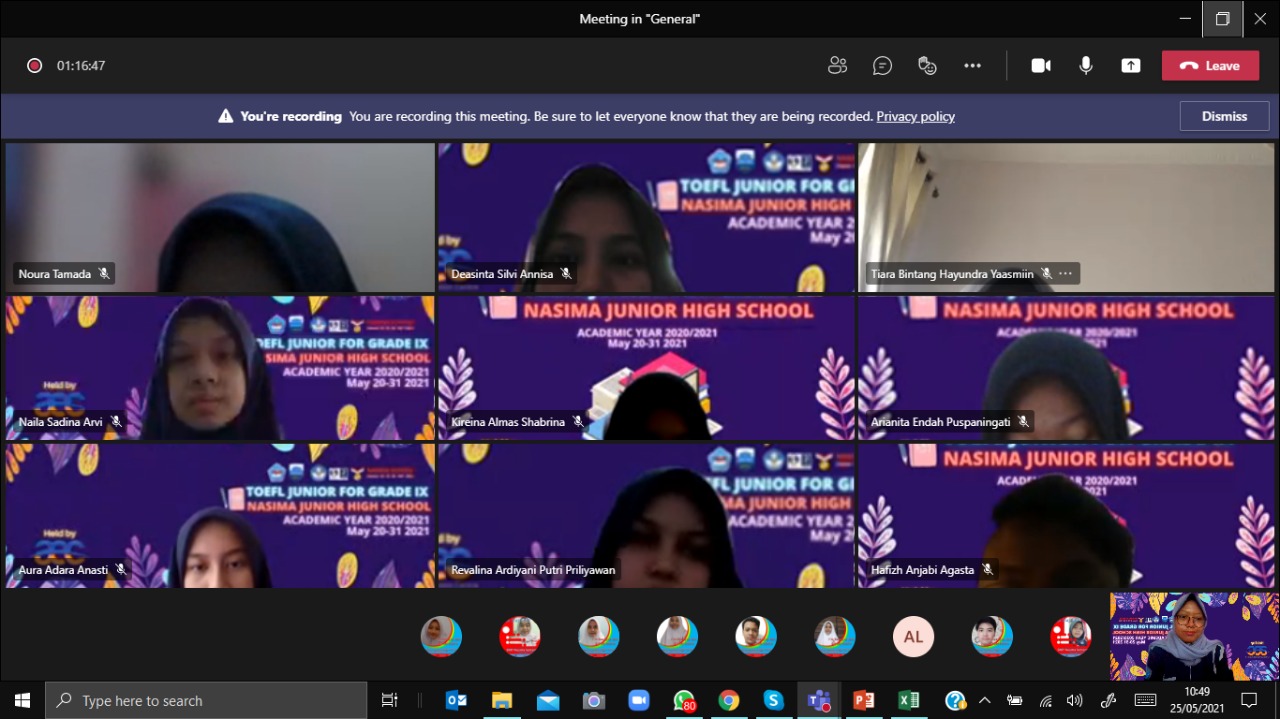Show hidden system tray icons
The height and width of the screenshot is (719, 1280).
[x=984, y=701]
